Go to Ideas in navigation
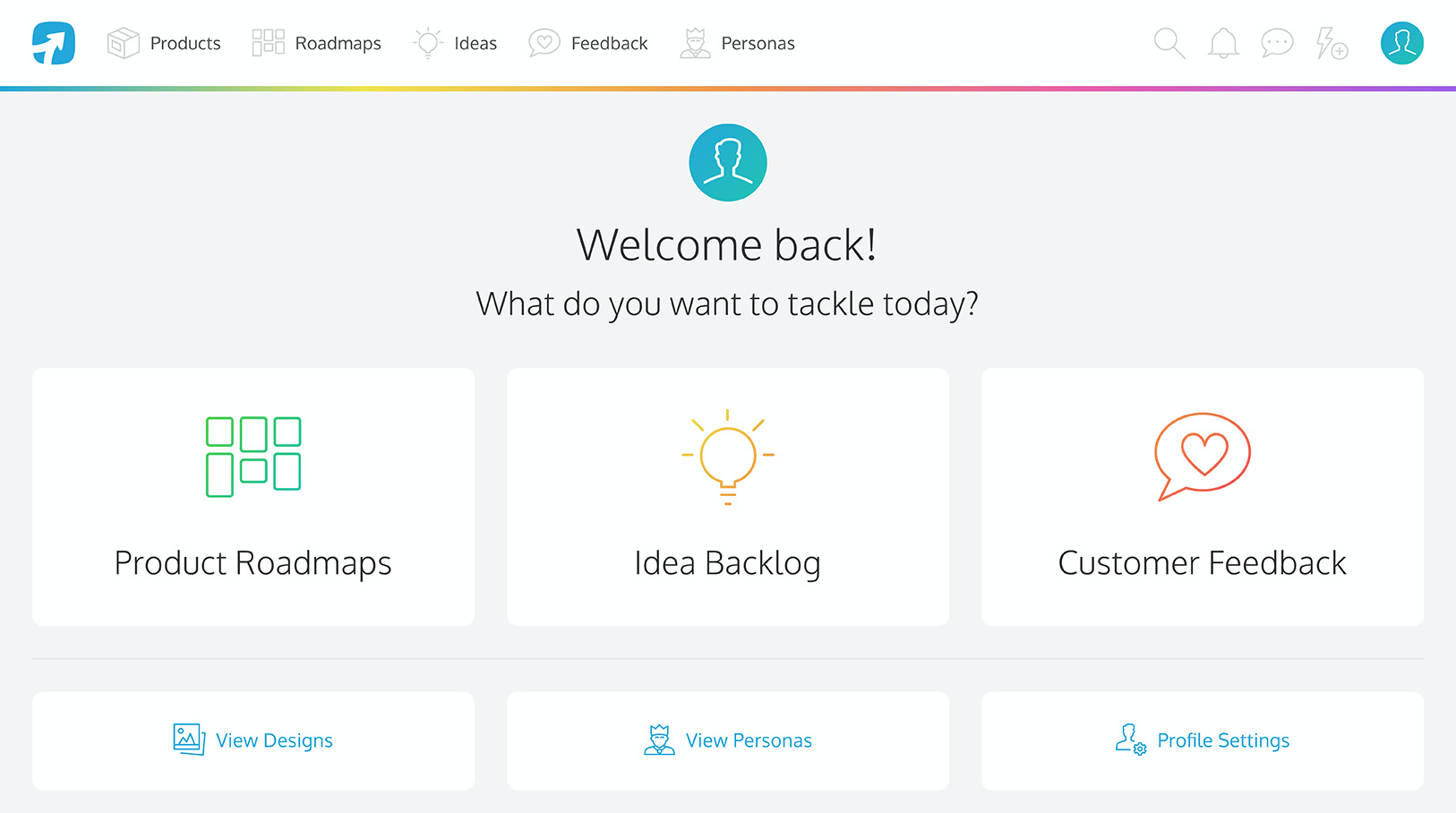The width and height of the screenshot is (1456, 813). [455, 43]
